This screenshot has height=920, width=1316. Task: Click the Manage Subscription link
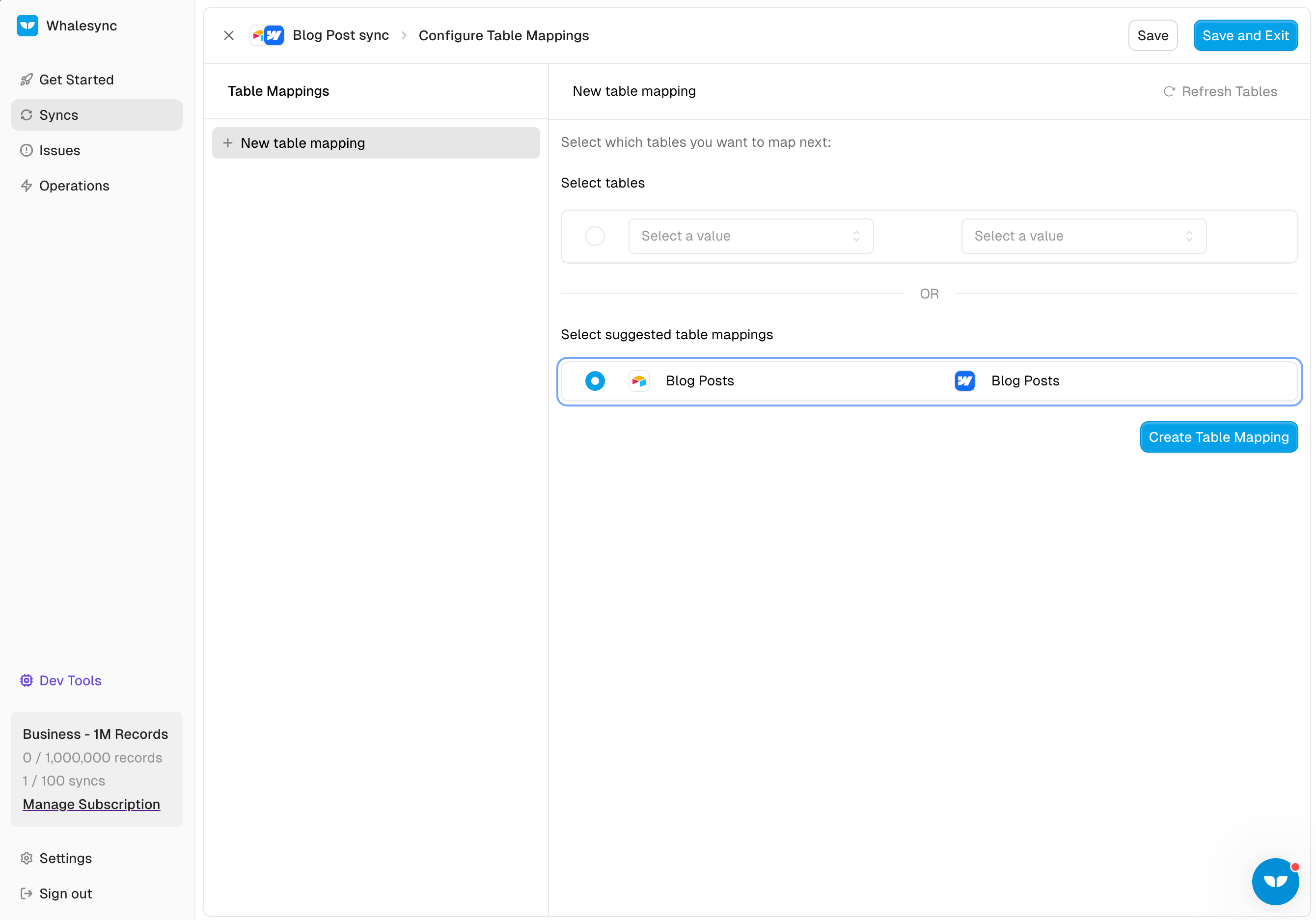pos(91,804)
